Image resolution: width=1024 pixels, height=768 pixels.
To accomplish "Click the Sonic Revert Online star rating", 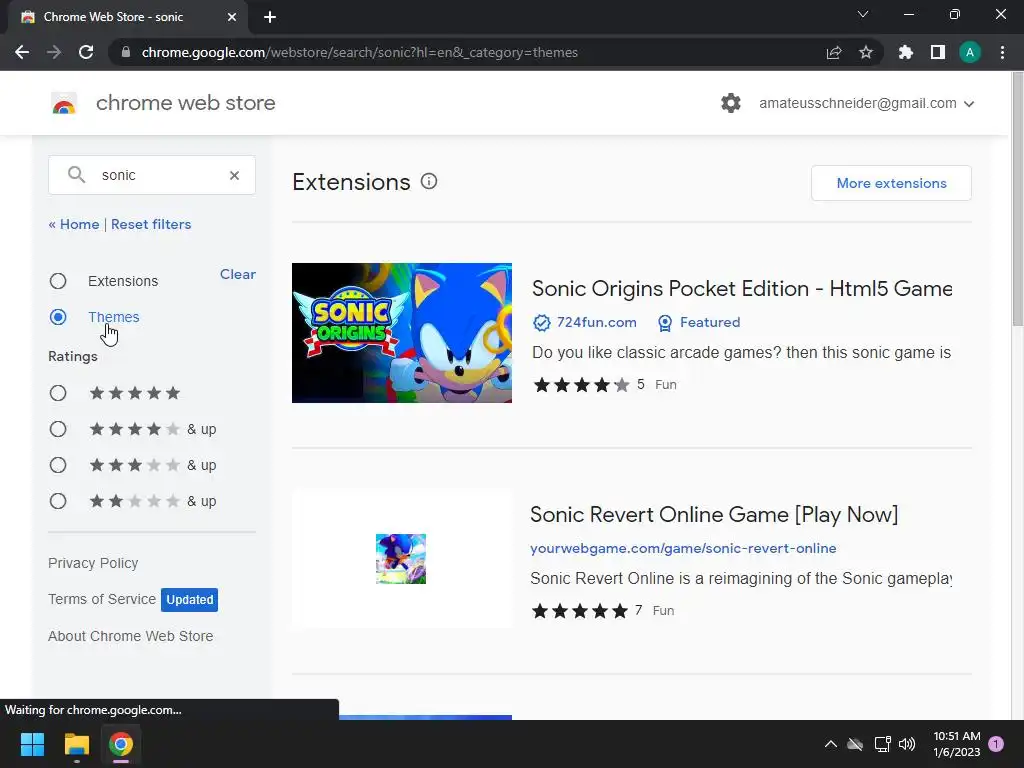I will (x=580, y=611).
